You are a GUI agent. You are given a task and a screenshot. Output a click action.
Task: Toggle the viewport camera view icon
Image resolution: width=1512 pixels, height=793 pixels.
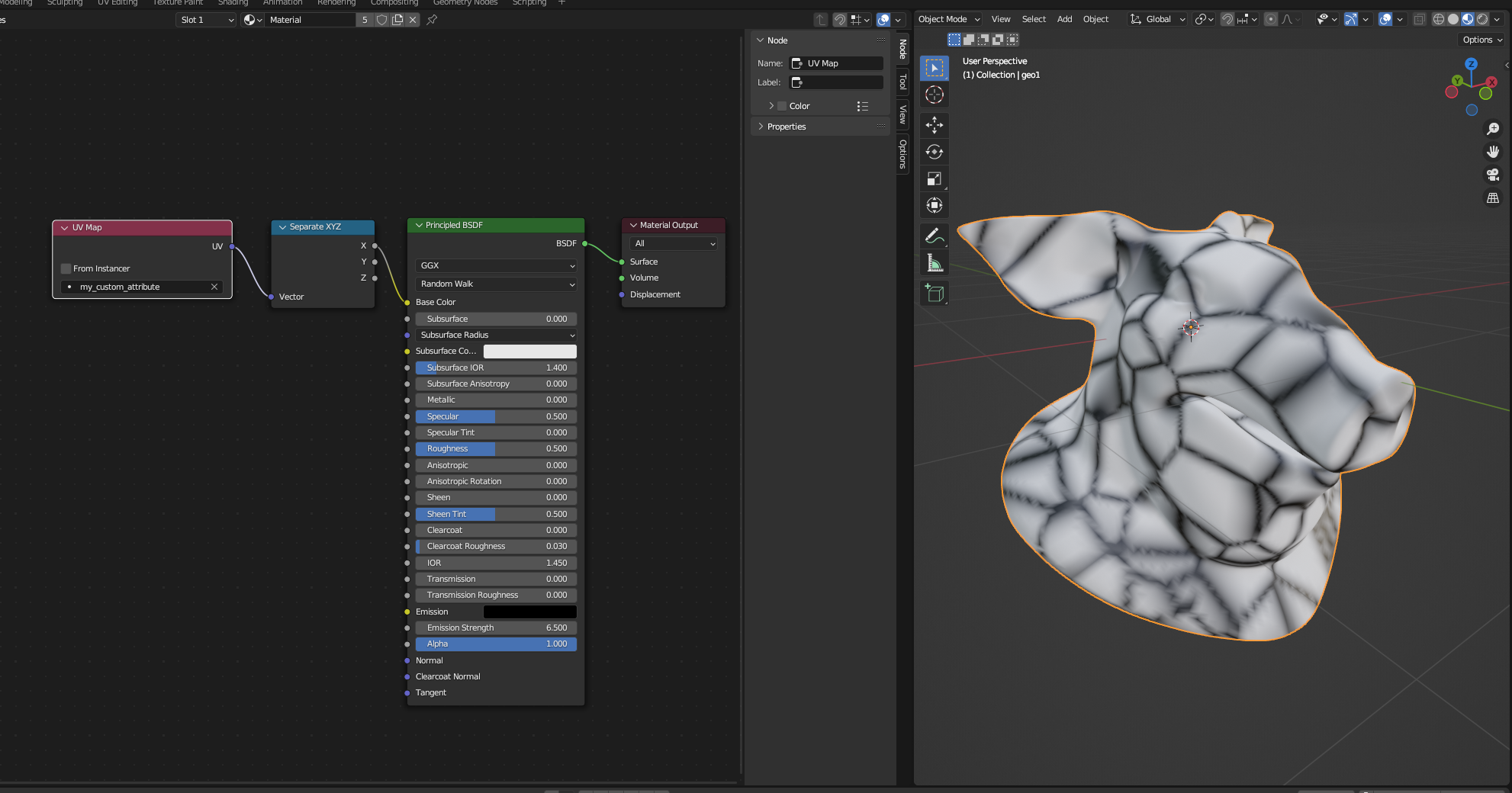pos(1493,175)
